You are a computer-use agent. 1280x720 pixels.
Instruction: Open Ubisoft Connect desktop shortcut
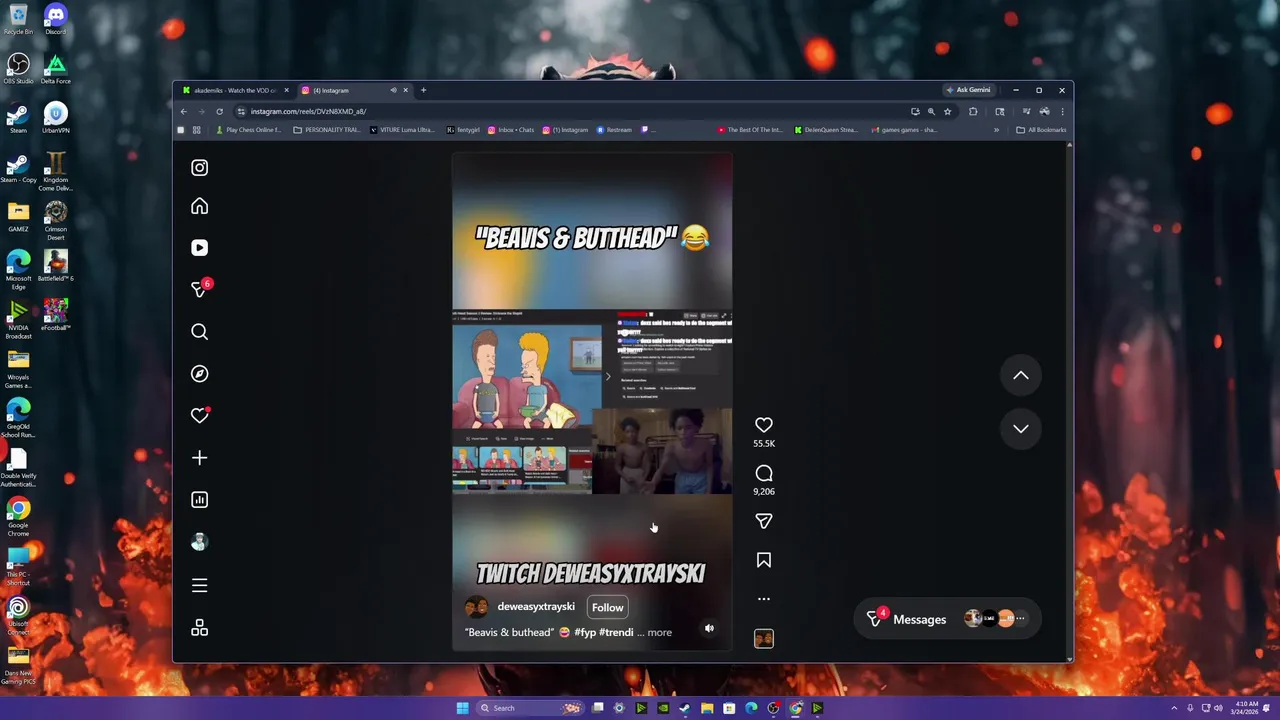tap(18, 616)
